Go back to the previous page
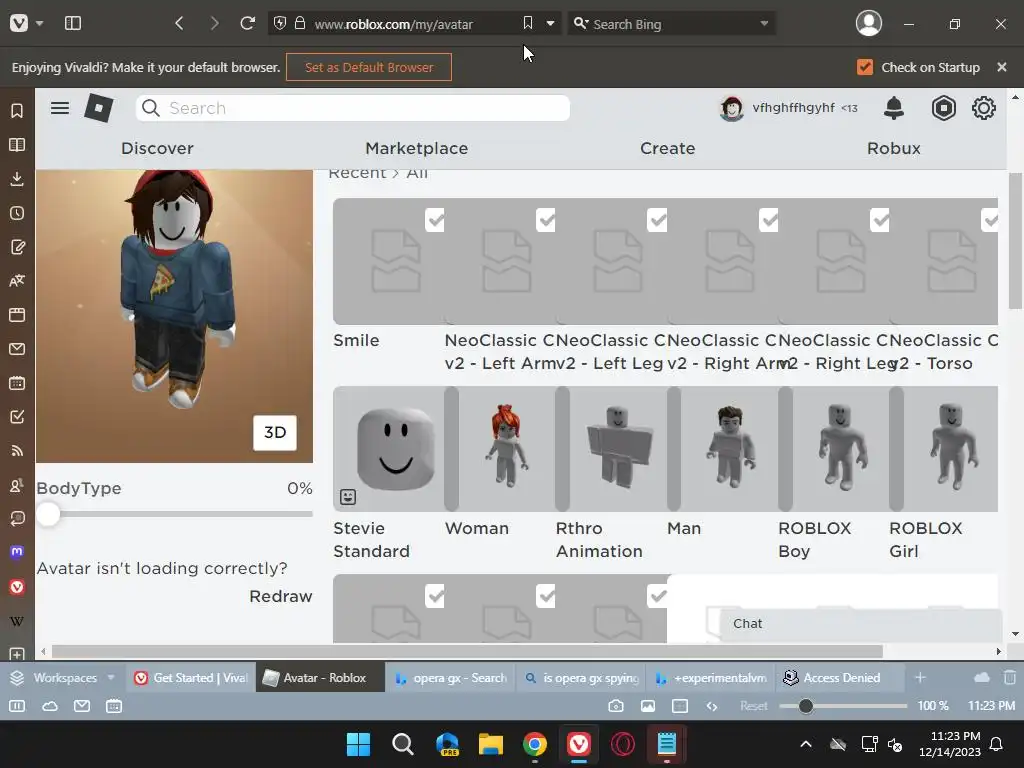This screenshot has width=1024, height=768. tap(179, 24)
